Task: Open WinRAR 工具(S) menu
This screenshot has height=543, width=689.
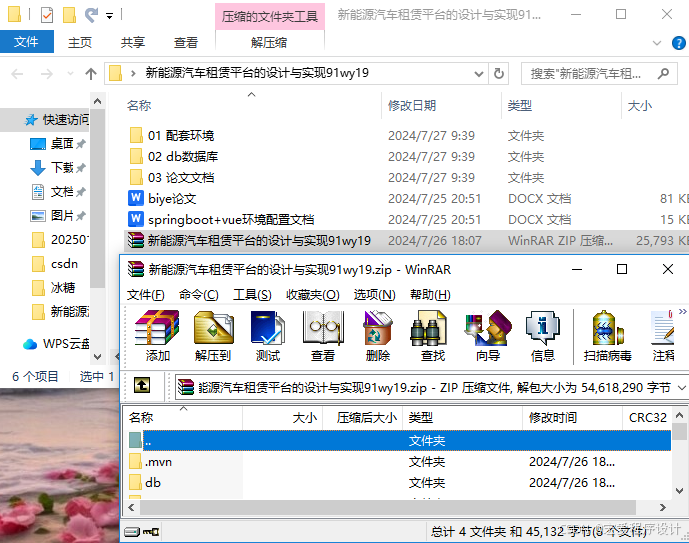Action: [252, 295]
